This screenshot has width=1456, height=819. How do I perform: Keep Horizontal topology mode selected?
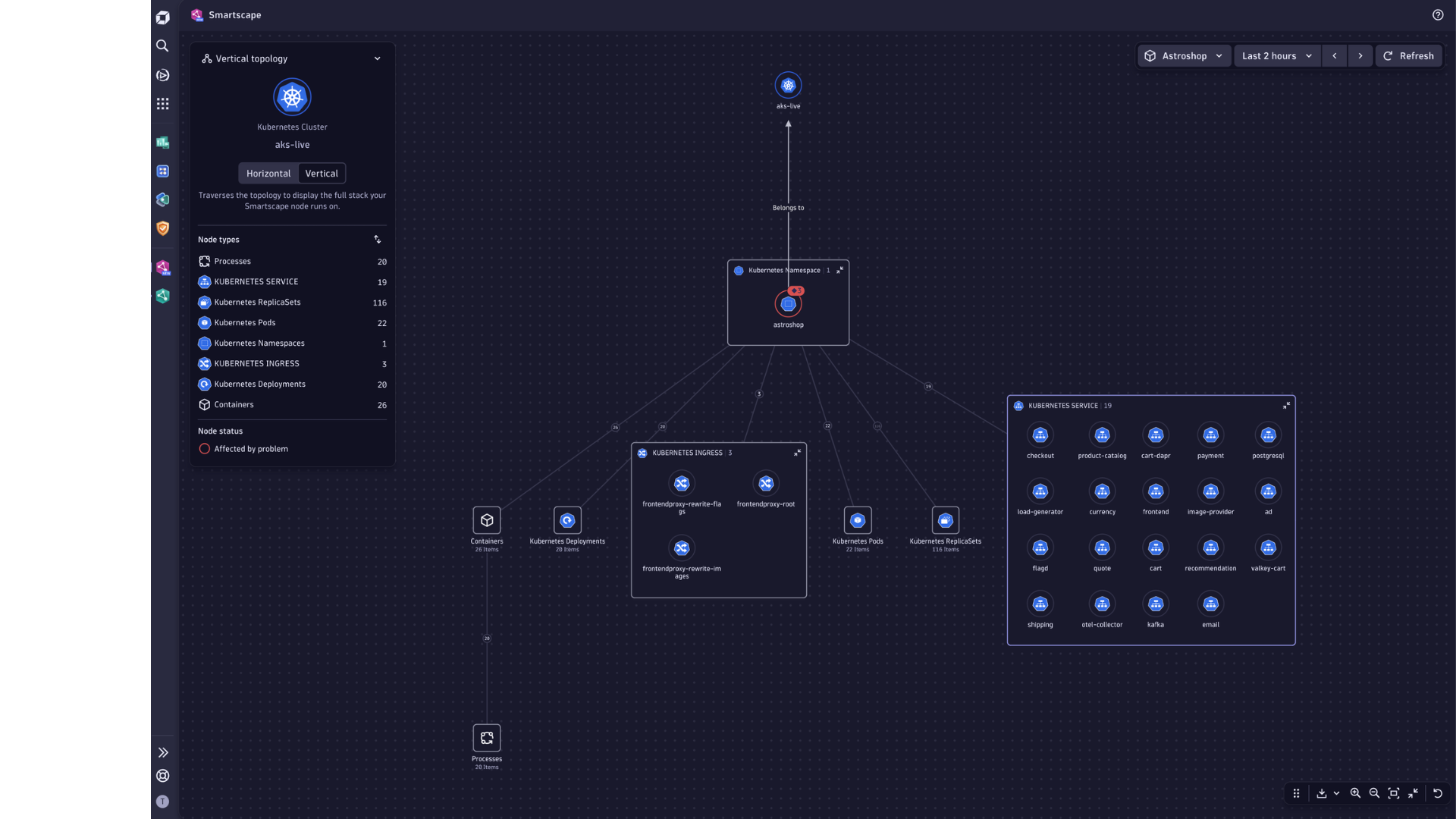pos(268,173)
